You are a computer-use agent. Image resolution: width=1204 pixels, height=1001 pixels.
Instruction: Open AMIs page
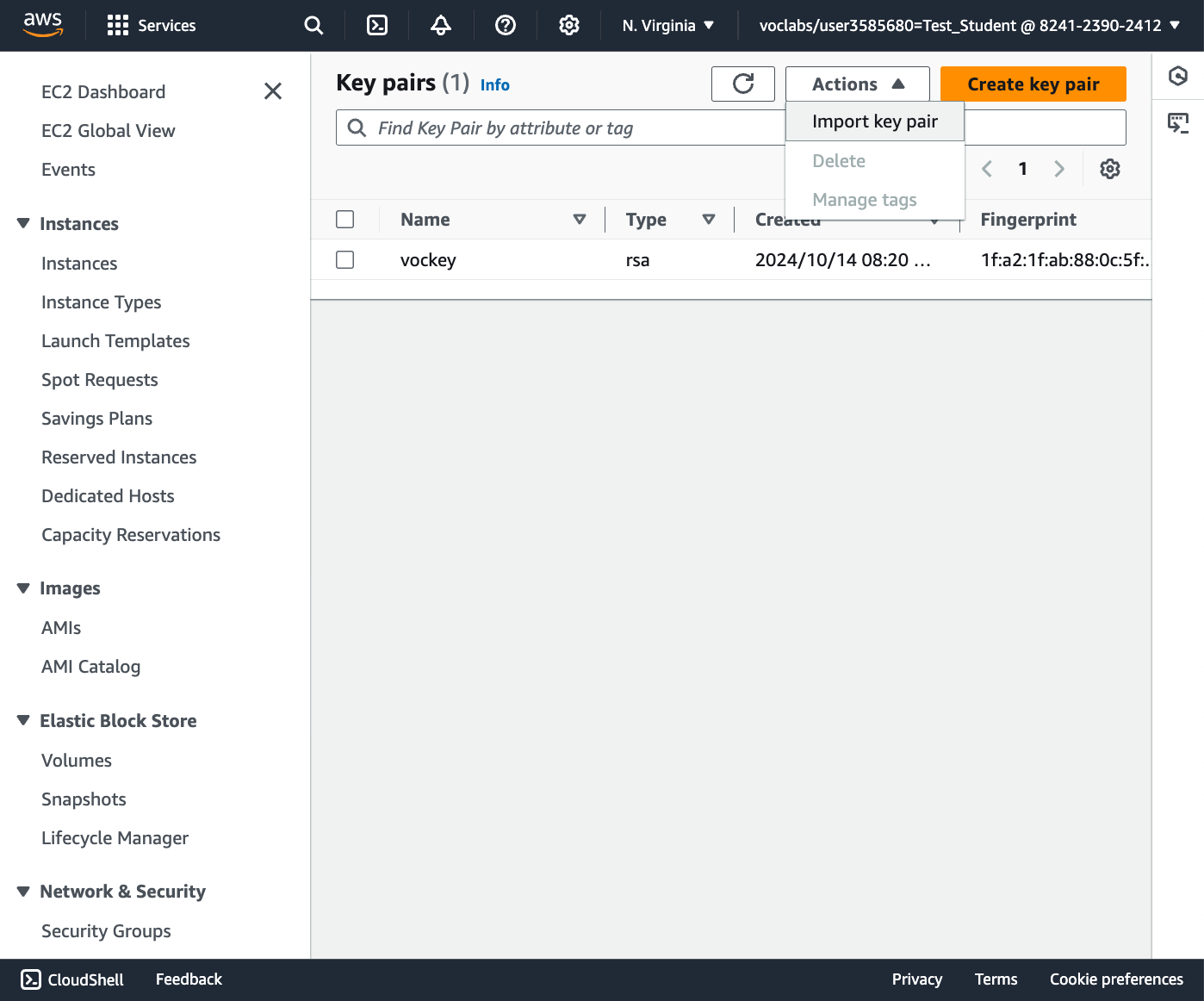click(61, 628)
